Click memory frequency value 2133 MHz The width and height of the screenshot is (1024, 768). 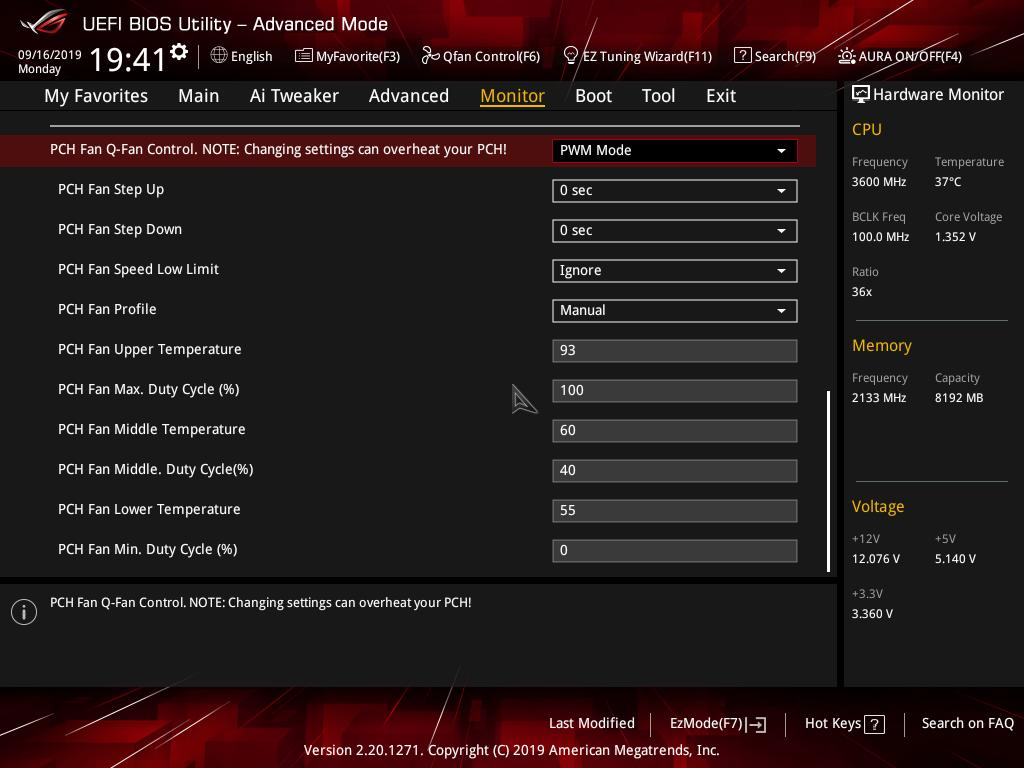tap(878, 398)
